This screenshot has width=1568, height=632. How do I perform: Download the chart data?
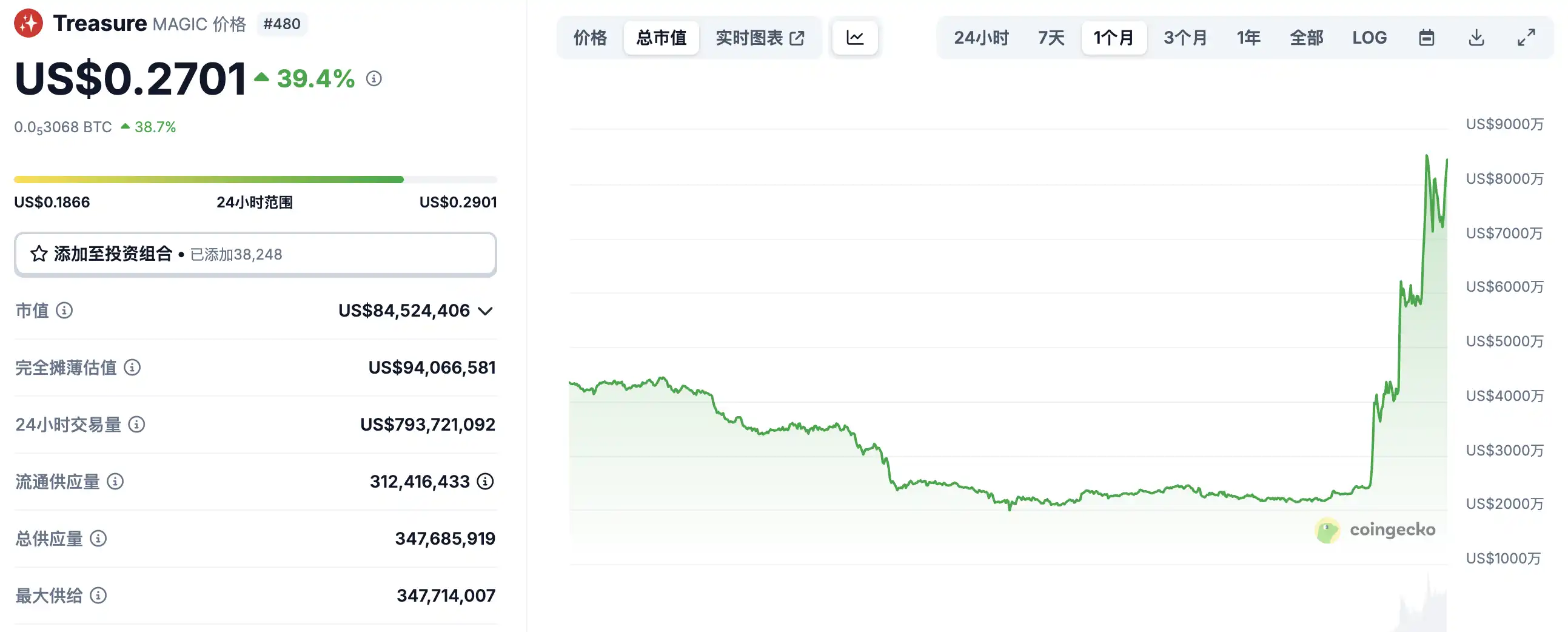1476,38
